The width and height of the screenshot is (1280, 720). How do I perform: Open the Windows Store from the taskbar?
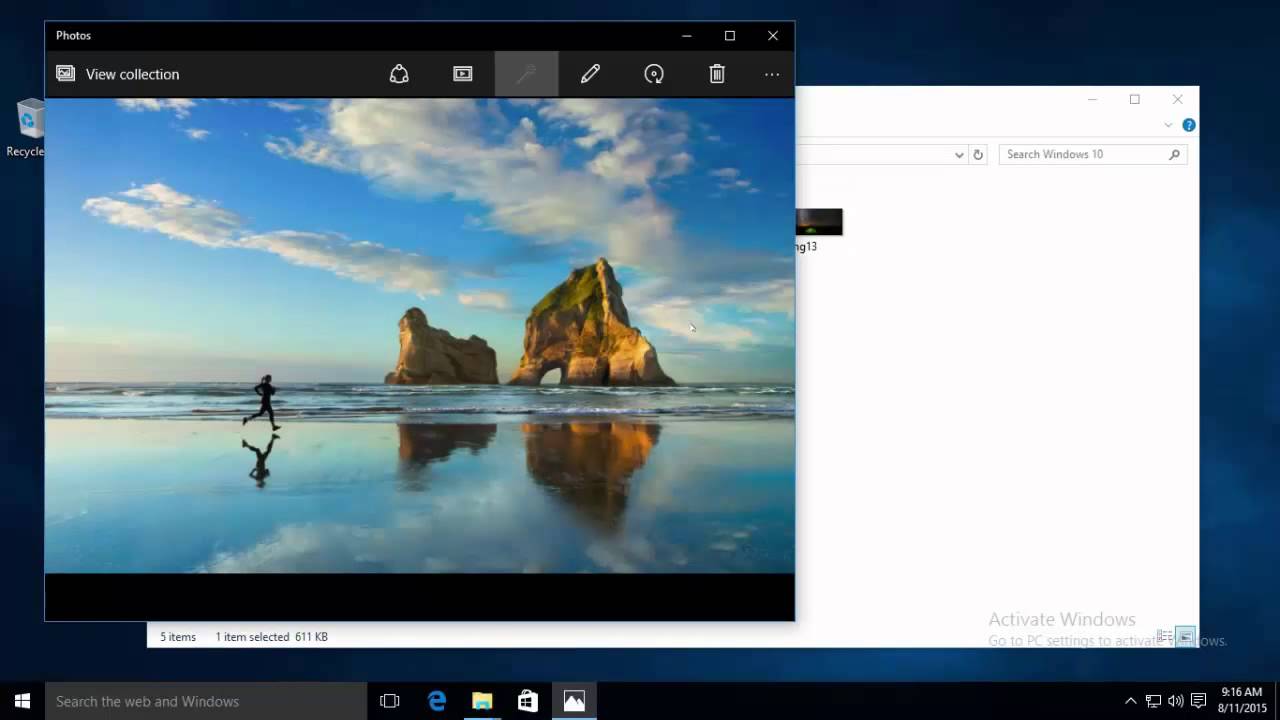point(526,701)
